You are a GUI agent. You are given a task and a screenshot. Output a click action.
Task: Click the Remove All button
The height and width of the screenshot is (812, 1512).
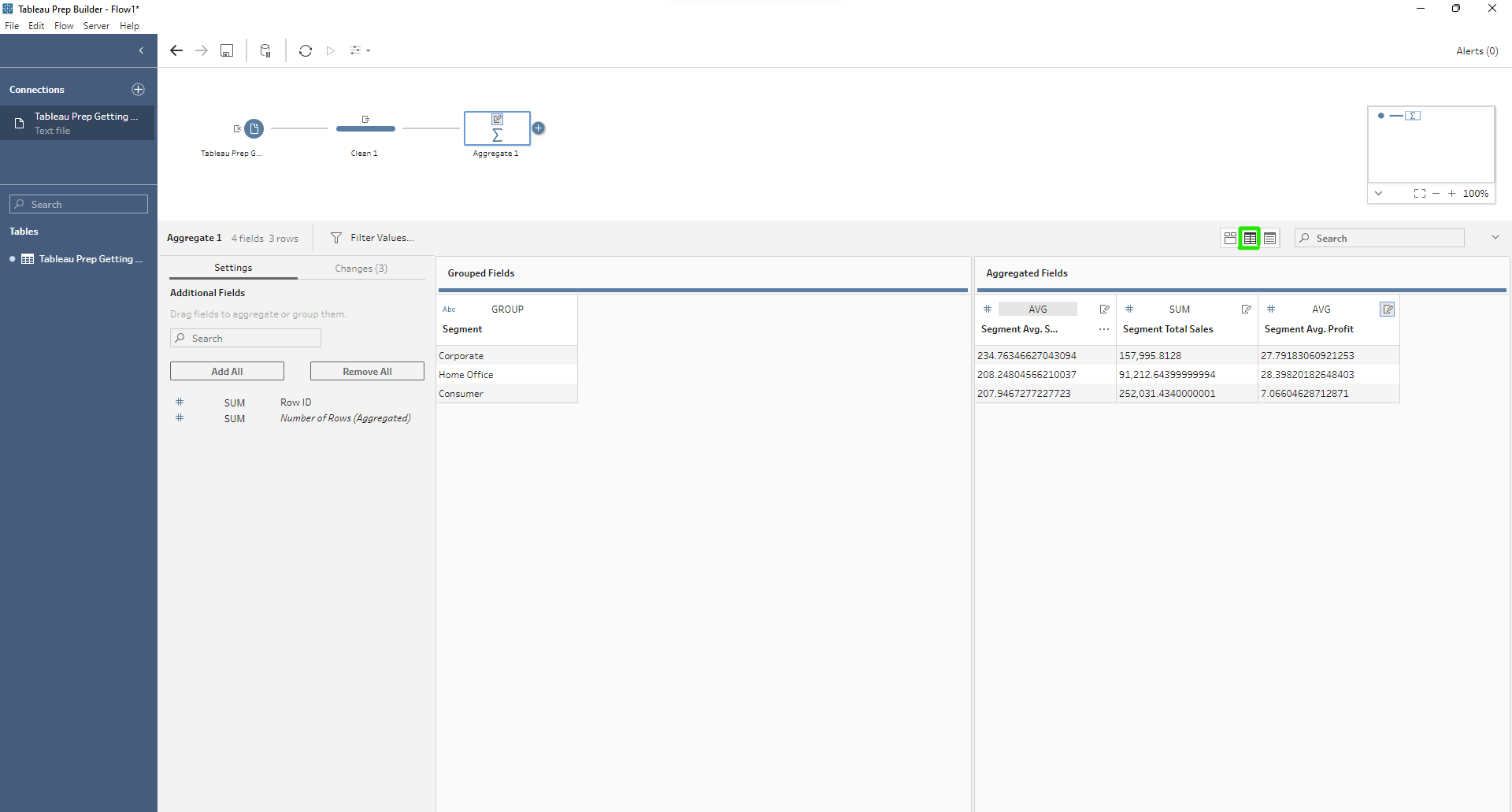(x=367, y=371)
